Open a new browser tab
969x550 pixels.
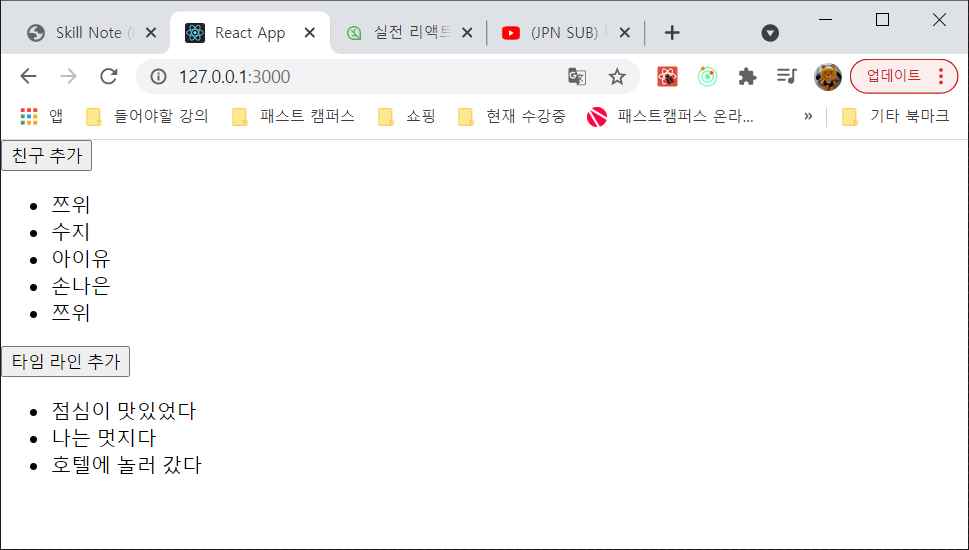coord(672,33)
